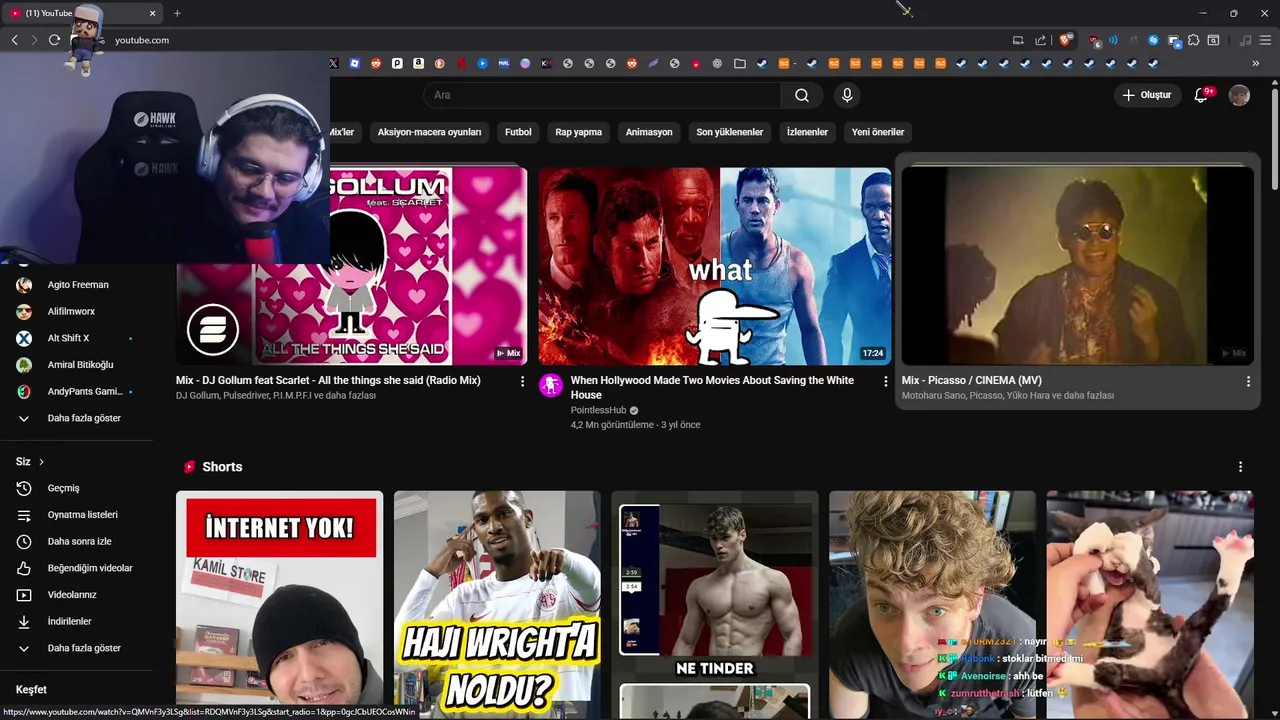The height and width of the screenshot is (720, 1280).
Task: Click the share page icon in address bar
Action: [1040, 40]
